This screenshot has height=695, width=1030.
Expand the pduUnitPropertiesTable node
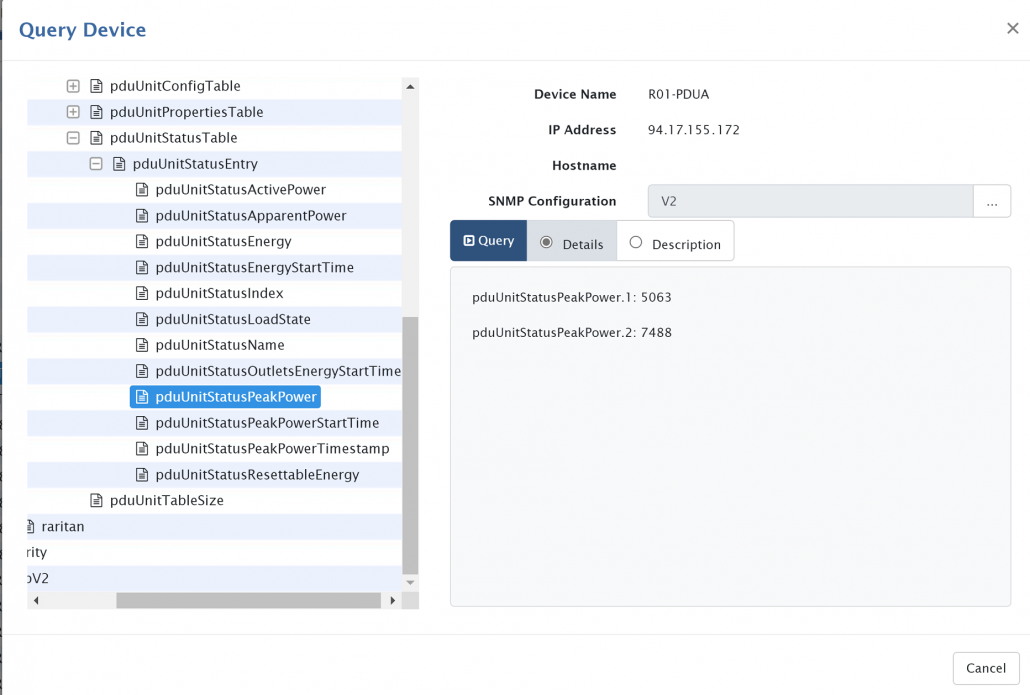pyautogui.click(x=73, y=112)
